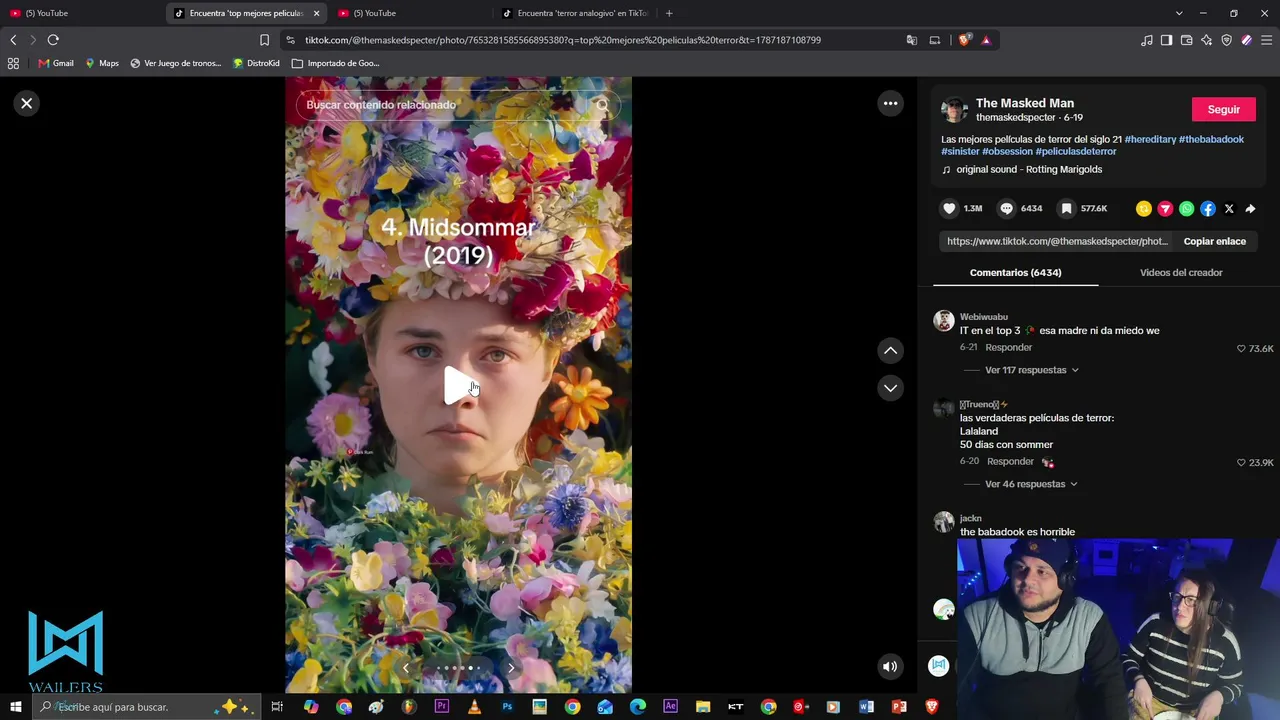The image size is (1280, 720).
Task: Open the #thebabadook hashtag
Action: (1211, 139)
